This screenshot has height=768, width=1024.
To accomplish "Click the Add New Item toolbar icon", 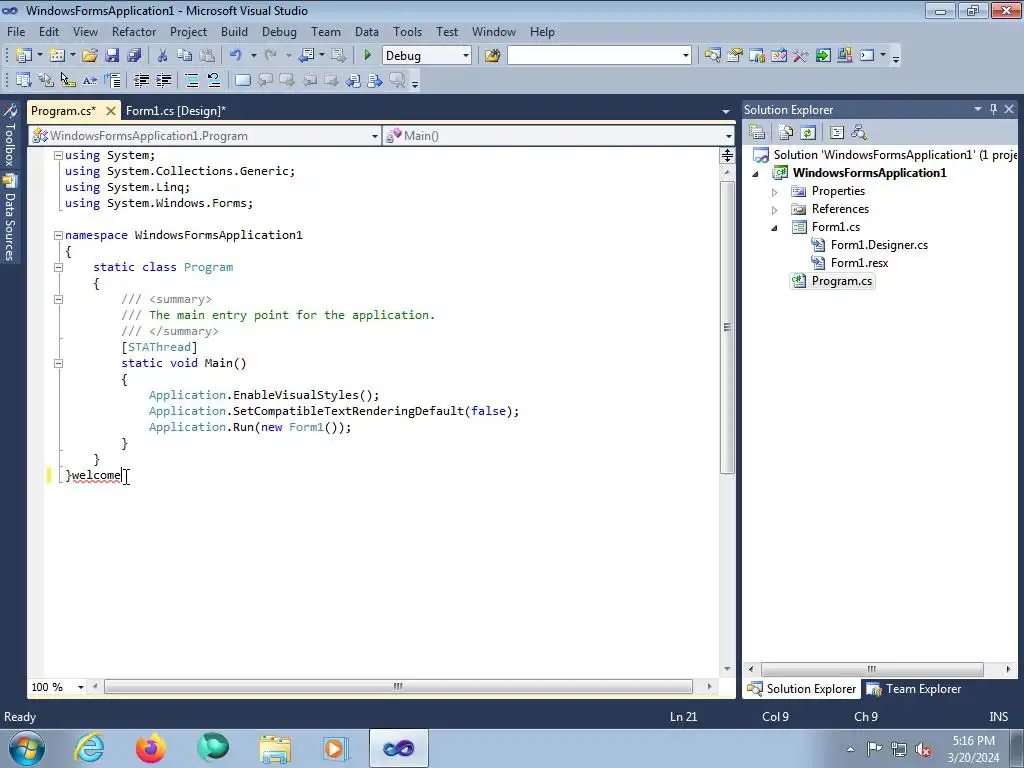I will click(x=57, y=56).
